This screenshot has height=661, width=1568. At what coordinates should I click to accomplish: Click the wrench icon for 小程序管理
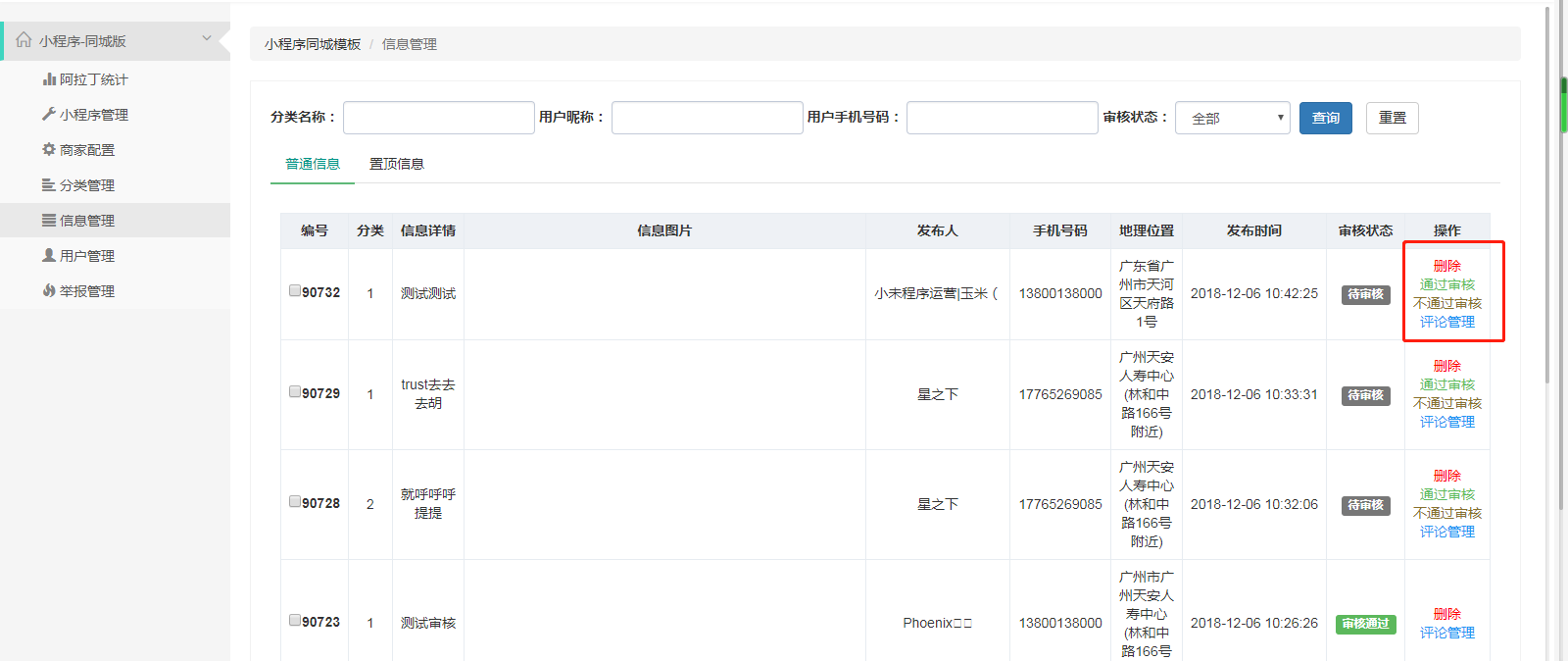click(x=49, y=115)
